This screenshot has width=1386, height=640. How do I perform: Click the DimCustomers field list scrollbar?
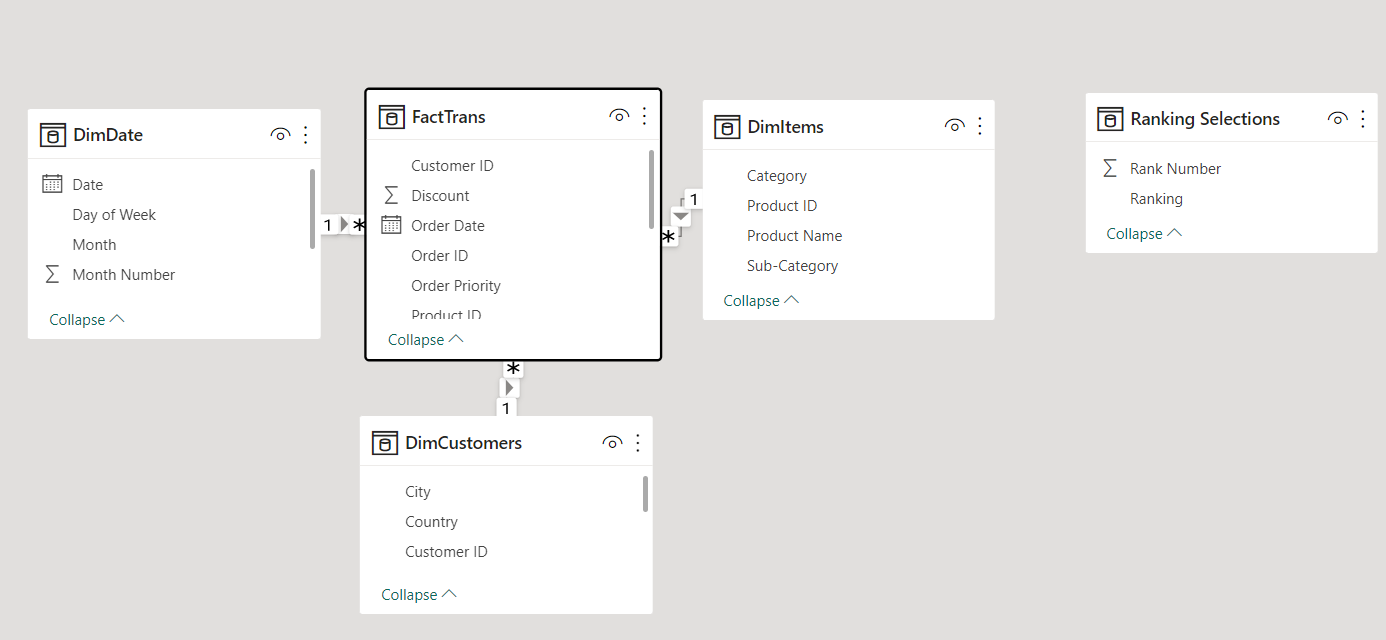[646, 493]
